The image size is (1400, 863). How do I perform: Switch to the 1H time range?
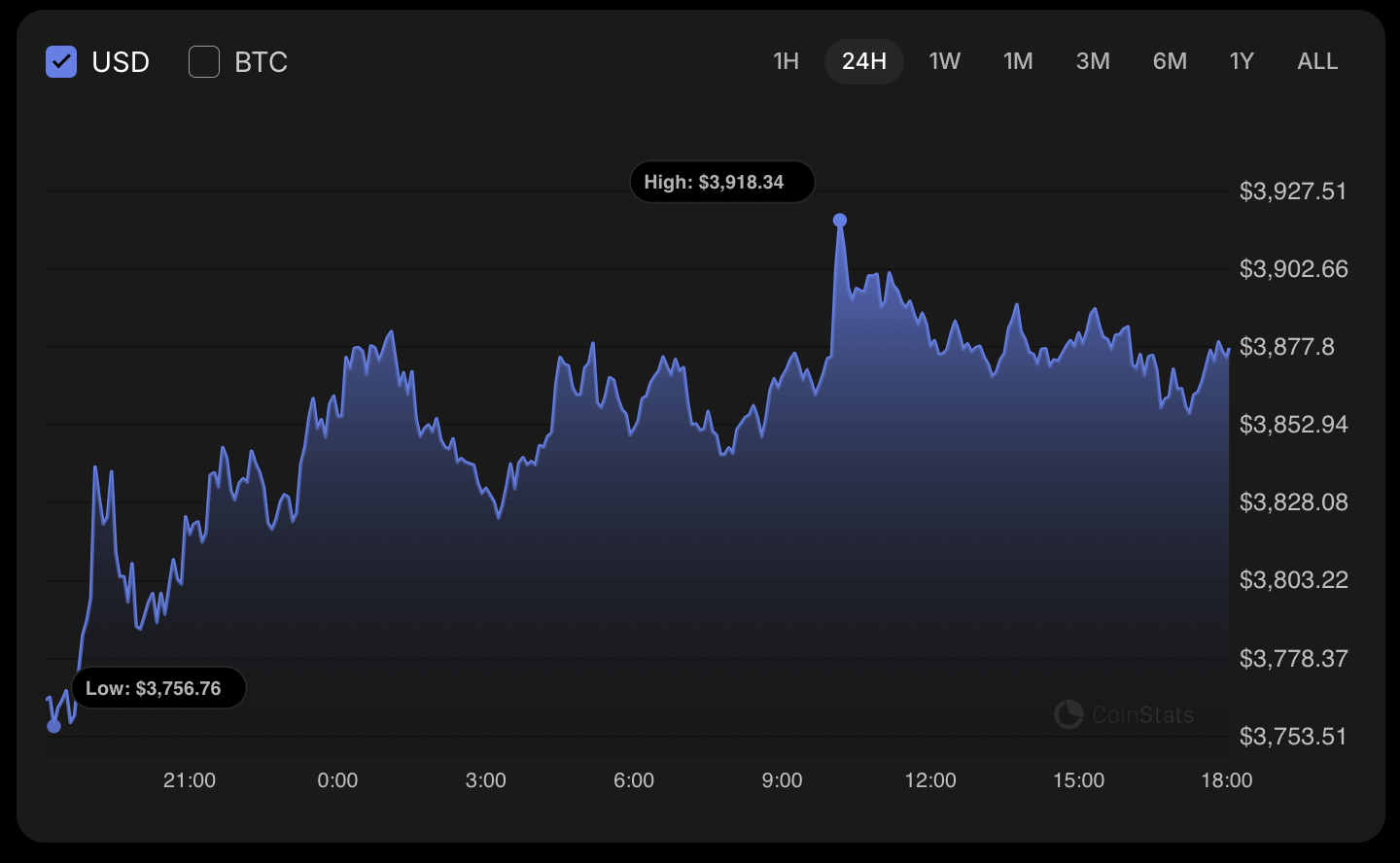coord(786,61)
